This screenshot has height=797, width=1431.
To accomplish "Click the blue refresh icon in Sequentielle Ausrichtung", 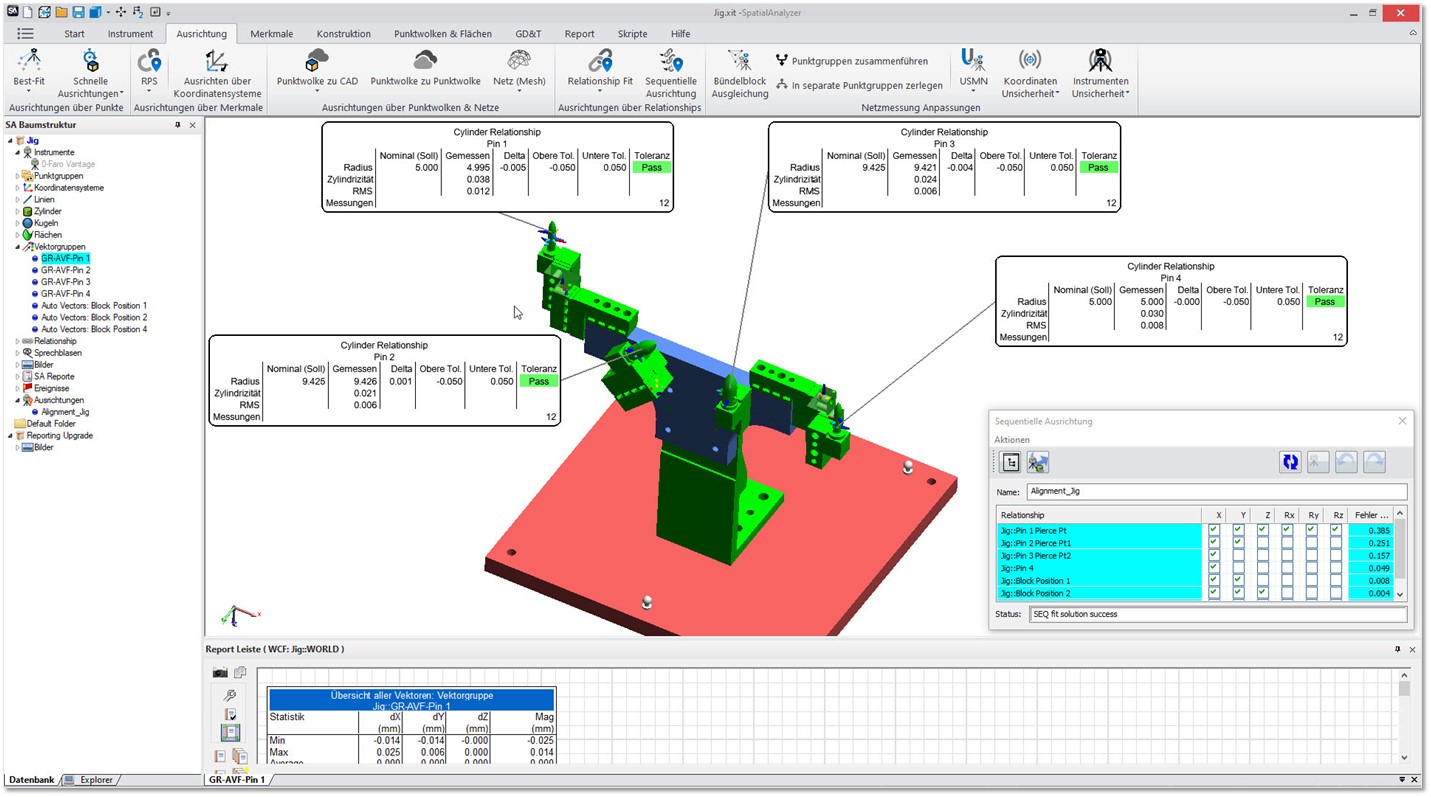I will tap(1289, 461).
